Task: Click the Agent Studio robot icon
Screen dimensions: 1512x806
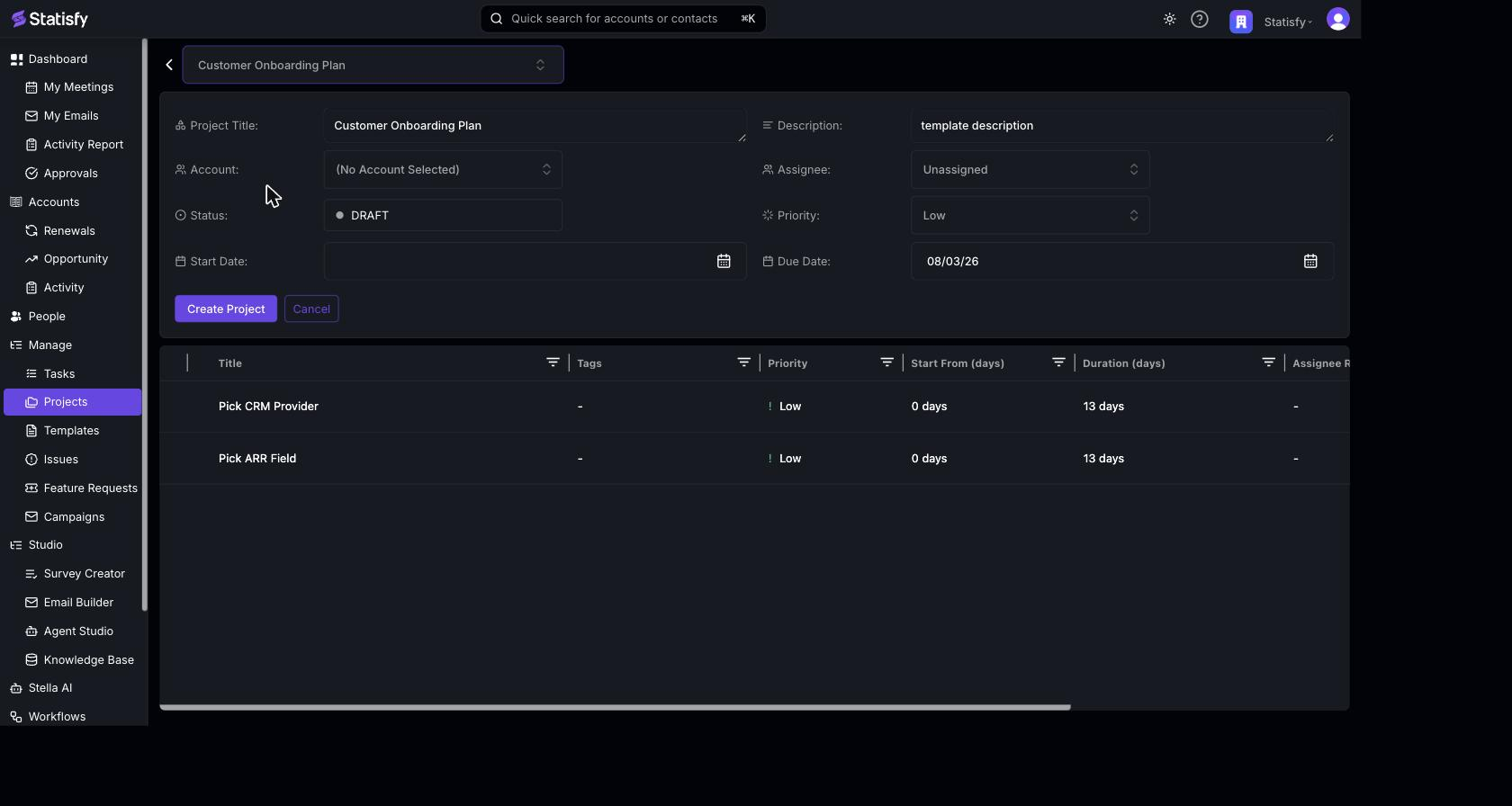Action: pyautogui.click(x=31, y=631)
